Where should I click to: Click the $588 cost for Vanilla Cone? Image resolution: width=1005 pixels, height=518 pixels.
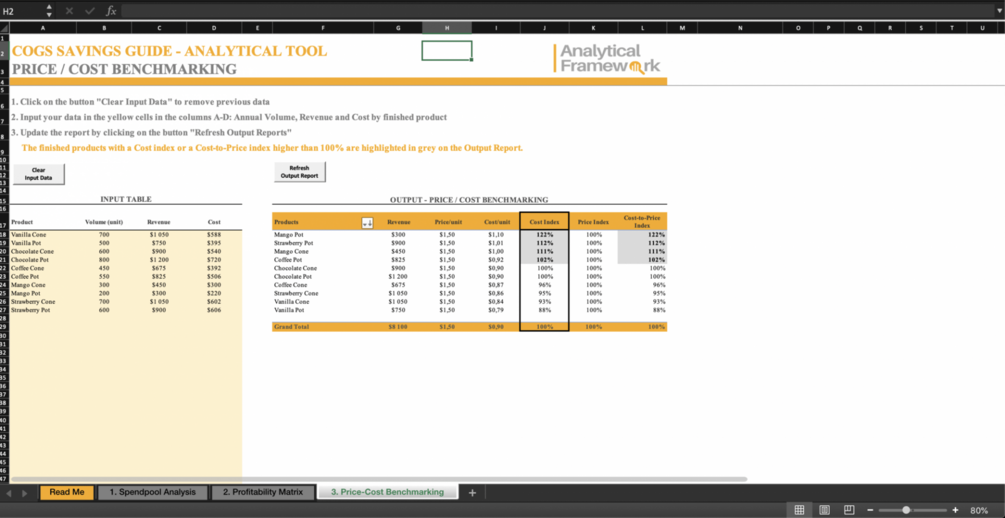(214, 235)
